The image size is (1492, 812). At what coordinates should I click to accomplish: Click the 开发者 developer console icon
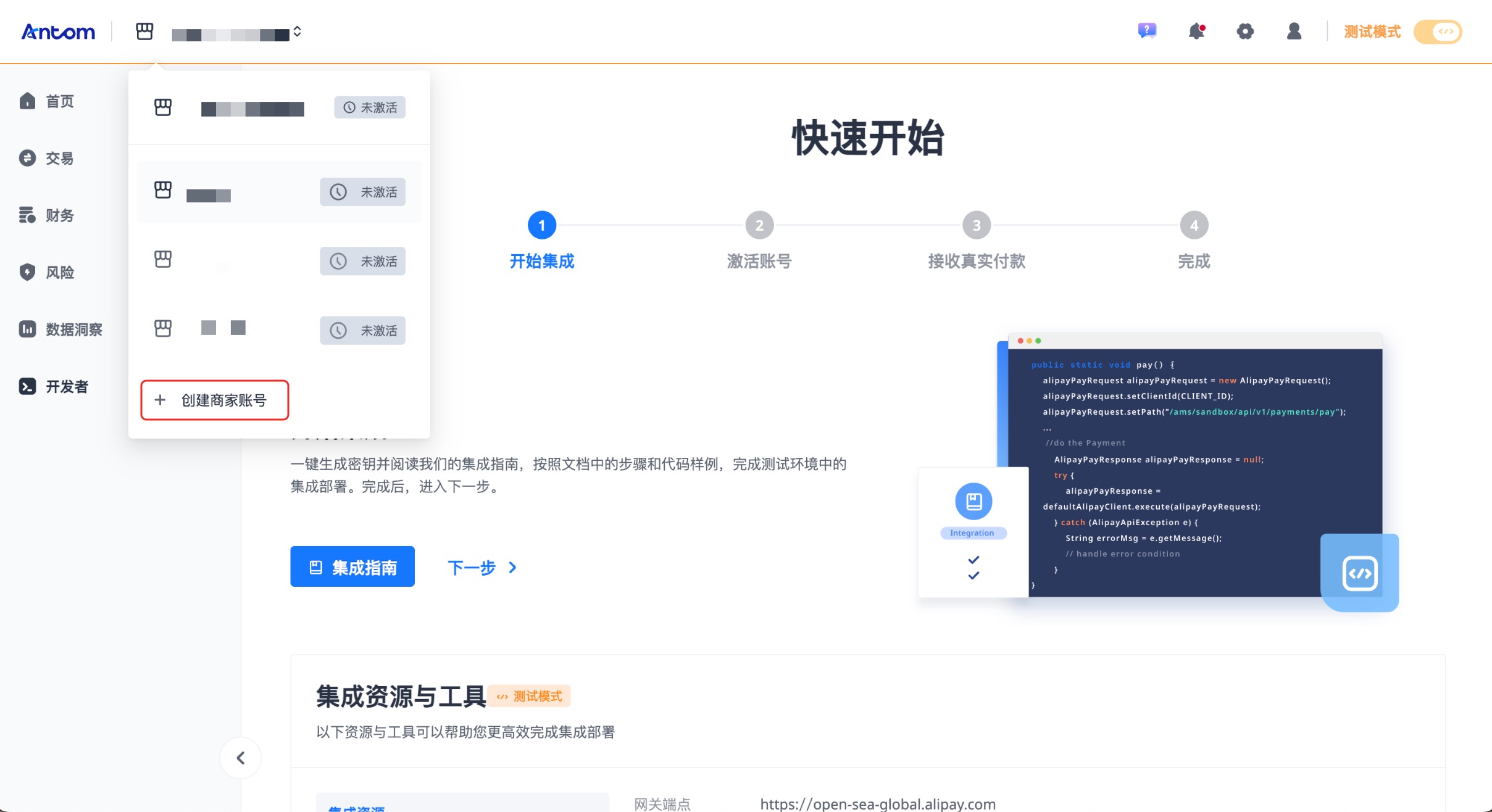tap(28, 386)
